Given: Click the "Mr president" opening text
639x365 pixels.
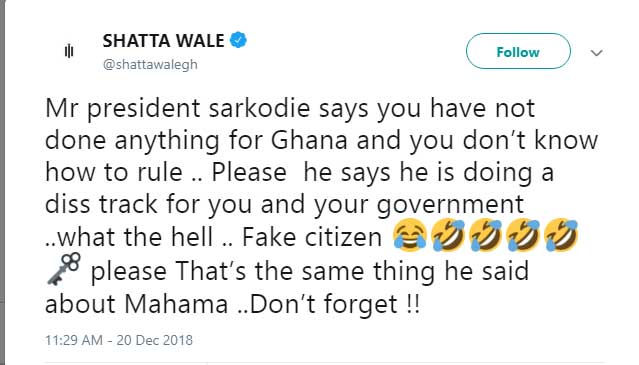Looking at the screenshot, I should [123, 110].
